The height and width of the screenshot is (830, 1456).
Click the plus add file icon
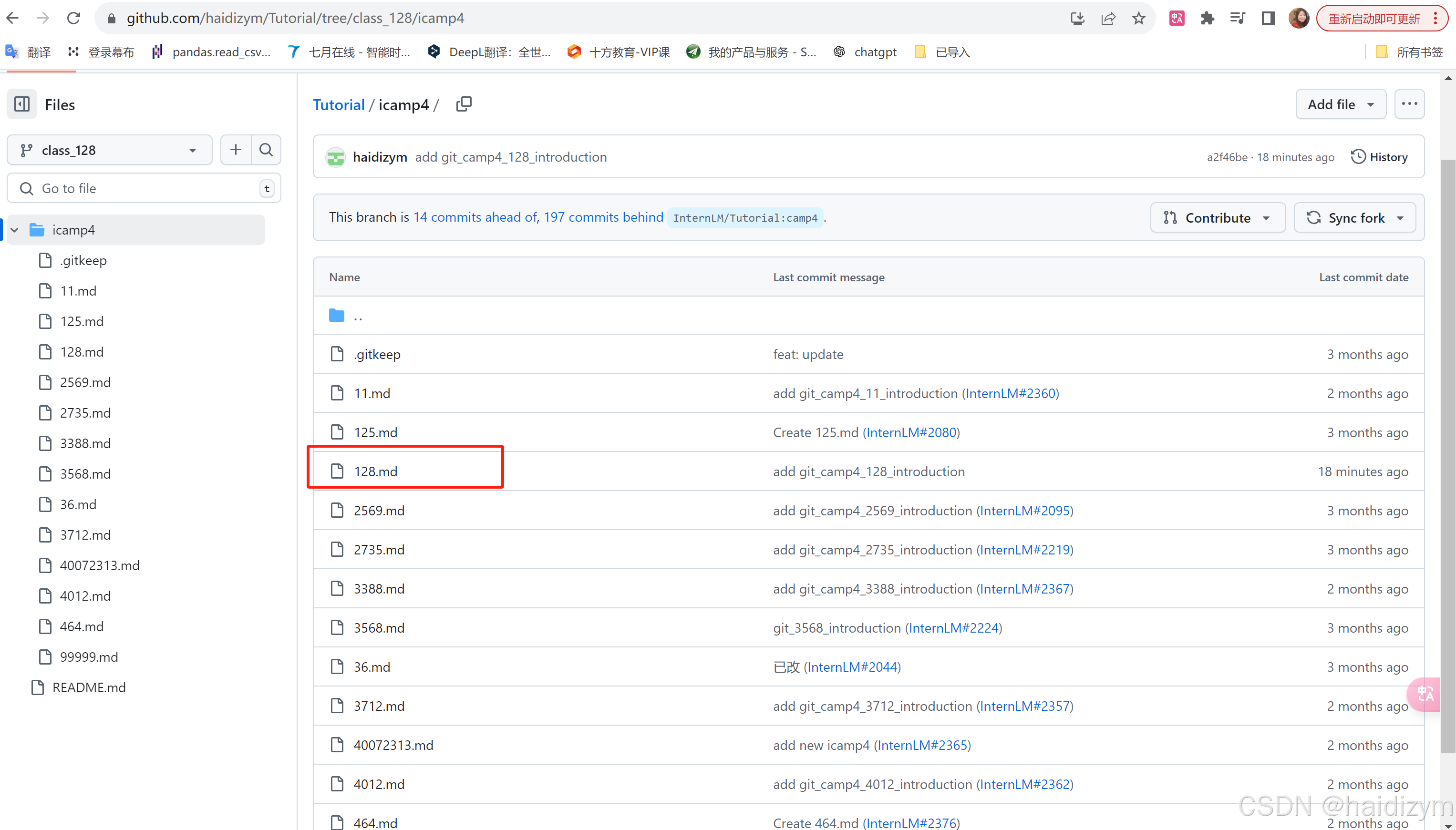pos(236,150)
